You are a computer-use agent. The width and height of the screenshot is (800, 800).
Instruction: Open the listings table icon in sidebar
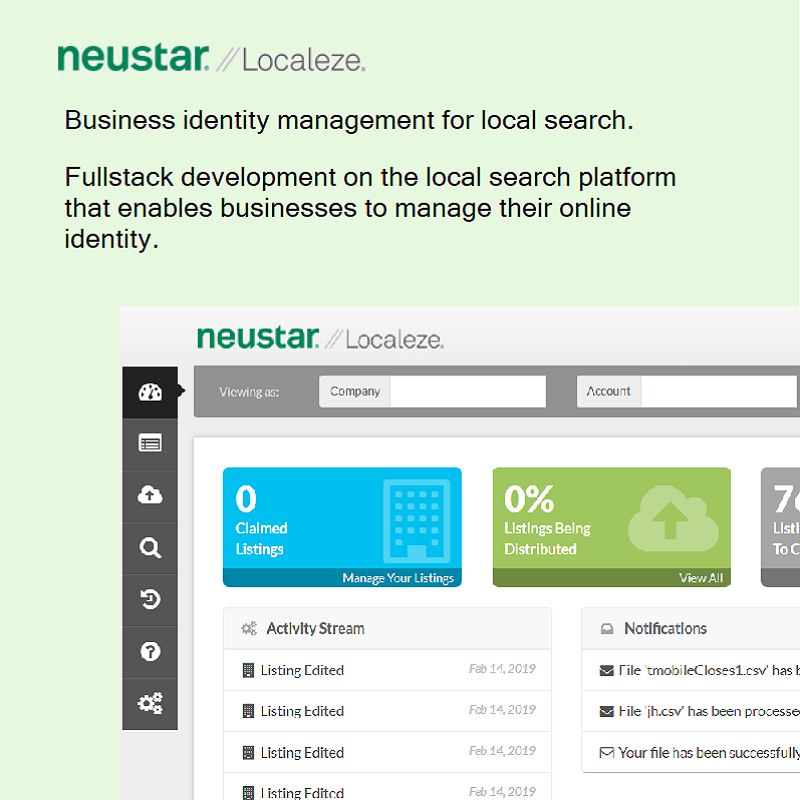(150, 443)
